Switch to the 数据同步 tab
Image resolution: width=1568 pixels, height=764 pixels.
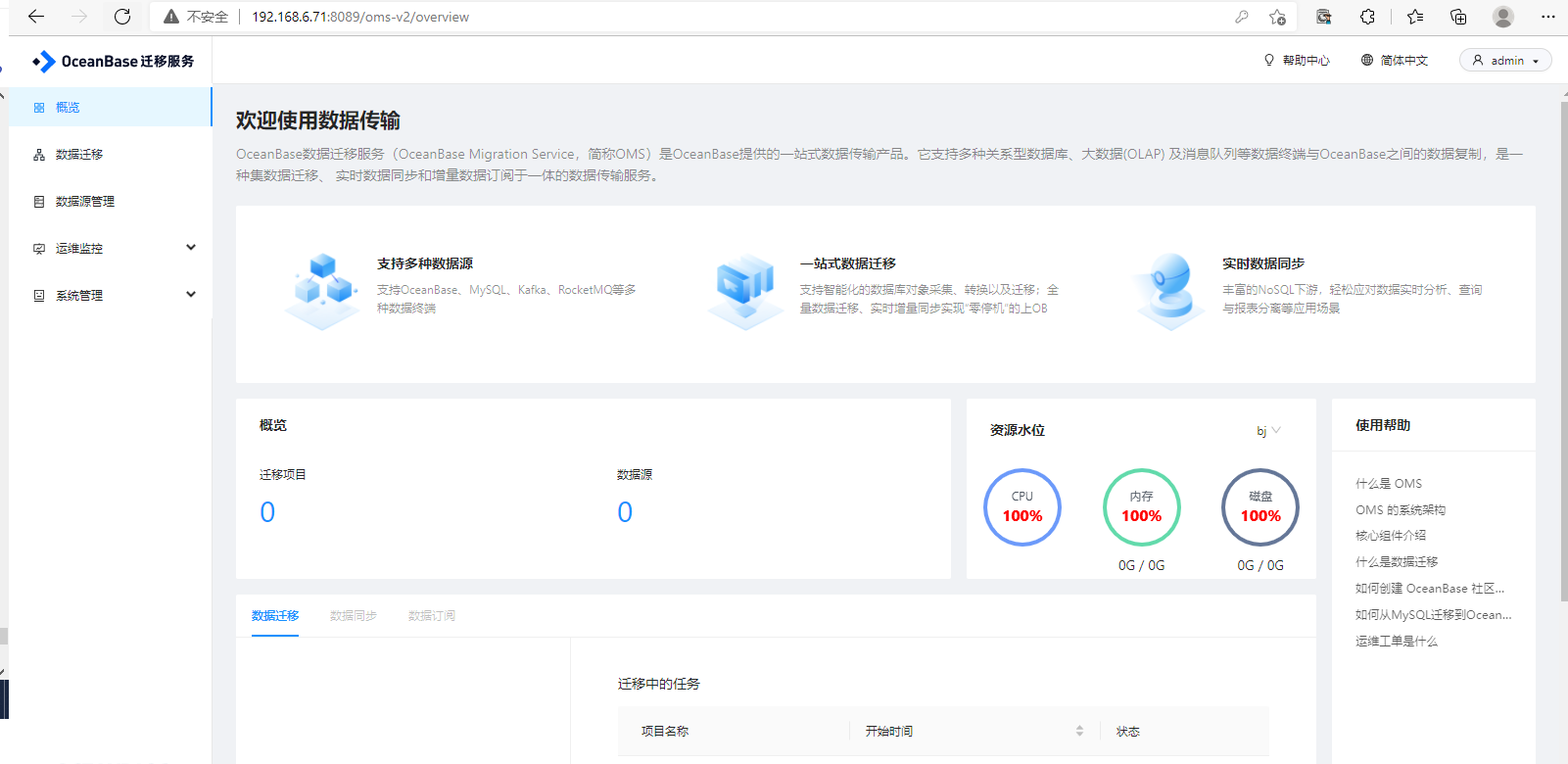[x=354, y=616]
